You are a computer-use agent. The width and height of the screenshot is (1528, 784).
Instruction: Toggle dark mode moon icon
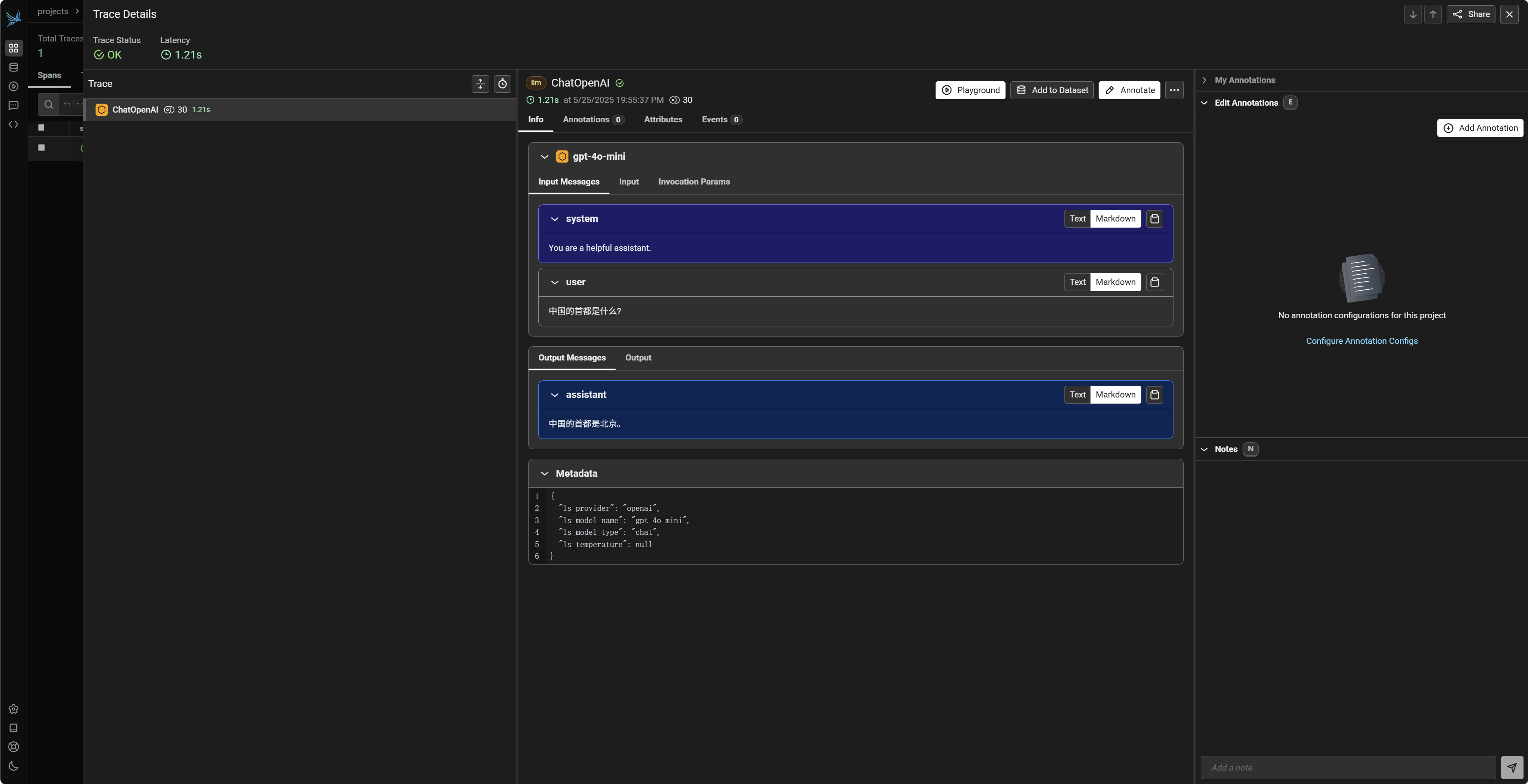[14, 766]
